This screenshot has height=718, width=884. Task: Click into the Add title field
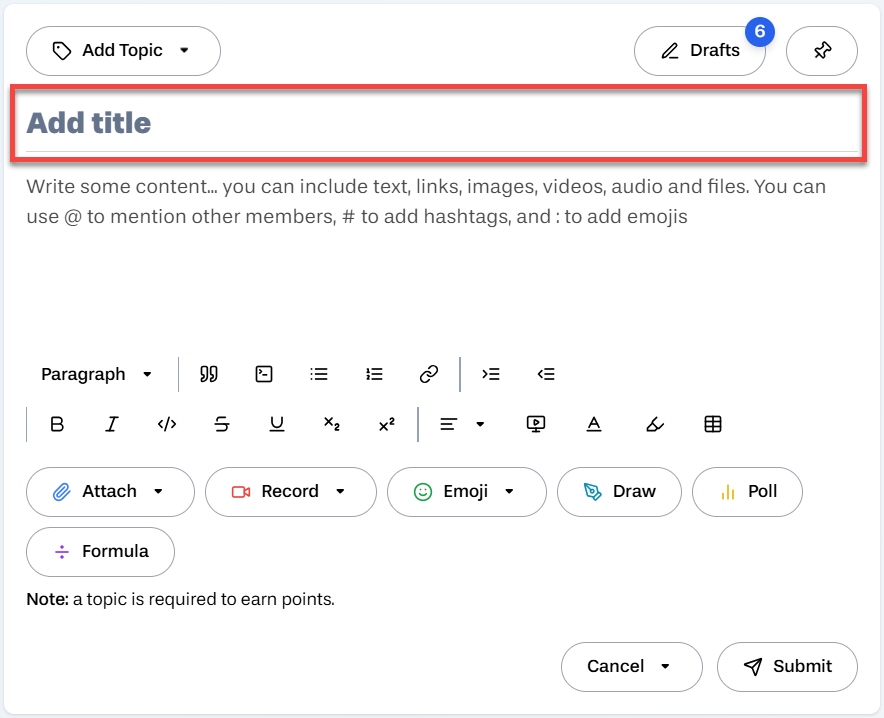pyautogui.click(x=442, y=123)
